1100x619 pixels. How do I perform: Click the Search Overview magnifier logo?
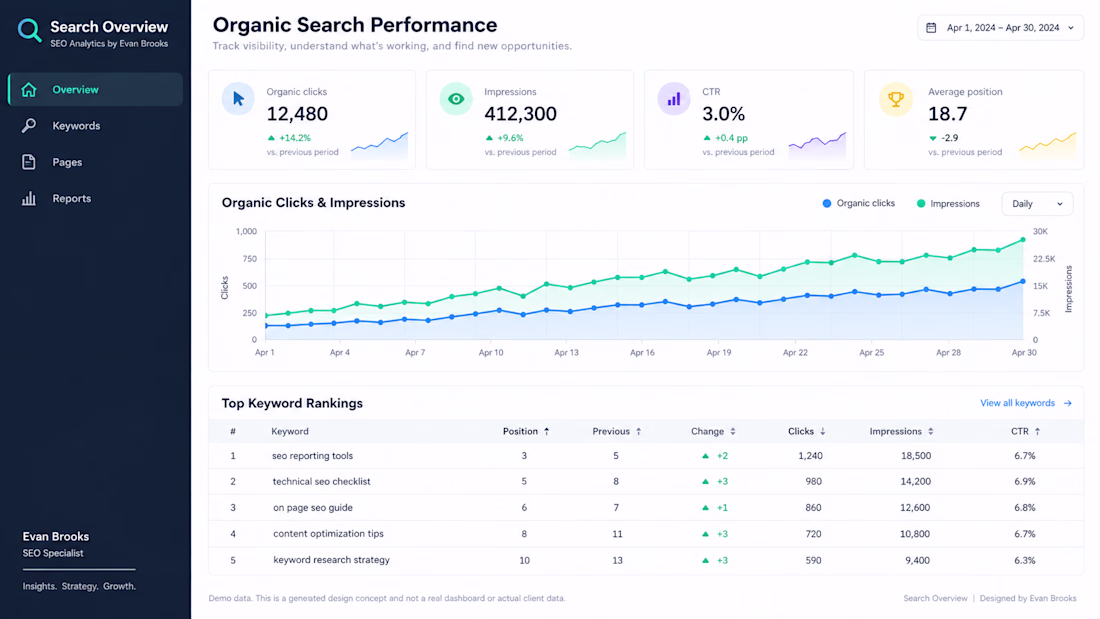[29, 30]
